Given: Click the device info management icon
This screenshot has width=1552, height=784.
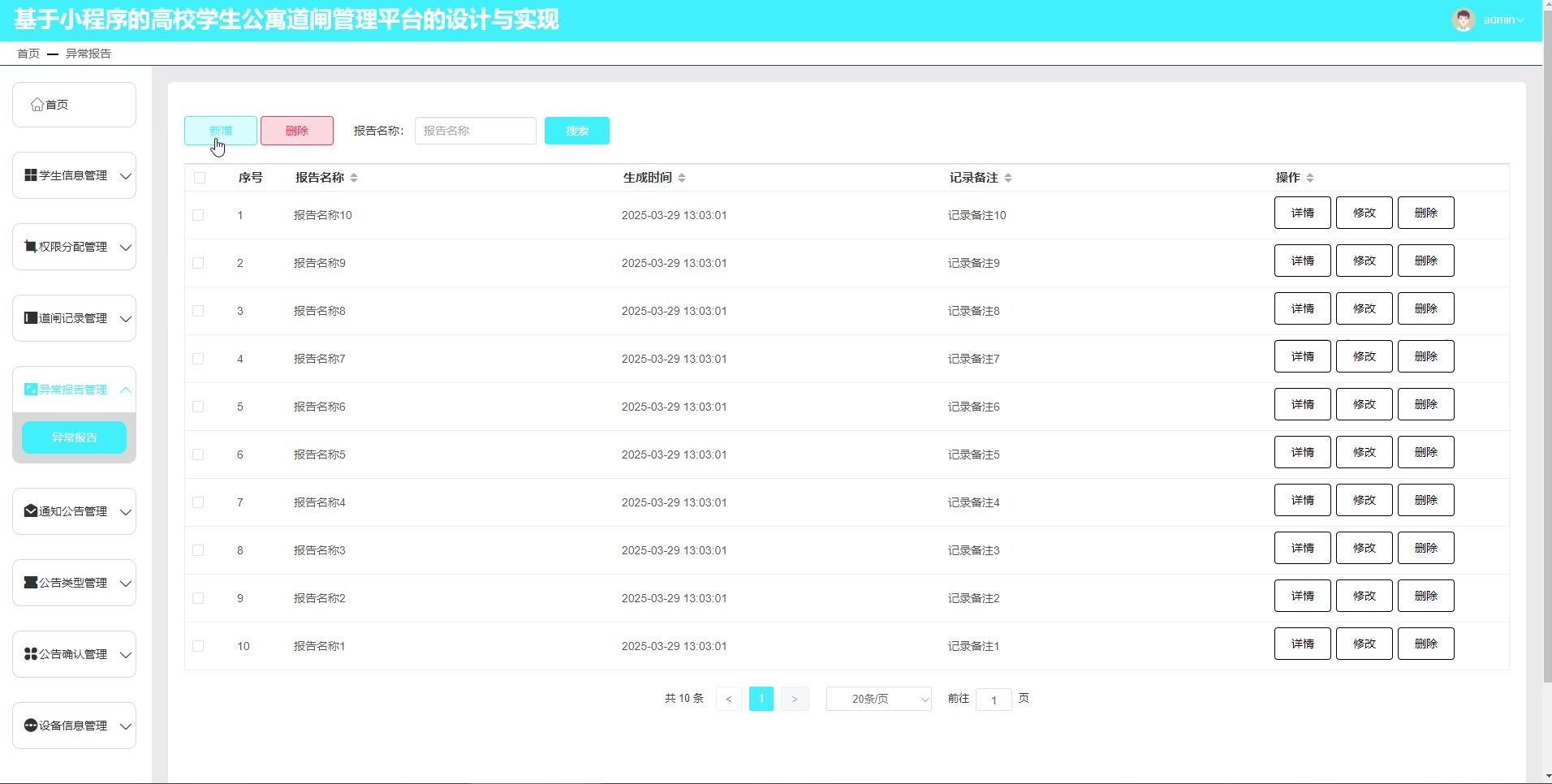Looking at the screenshot, I should pos(31,726).
